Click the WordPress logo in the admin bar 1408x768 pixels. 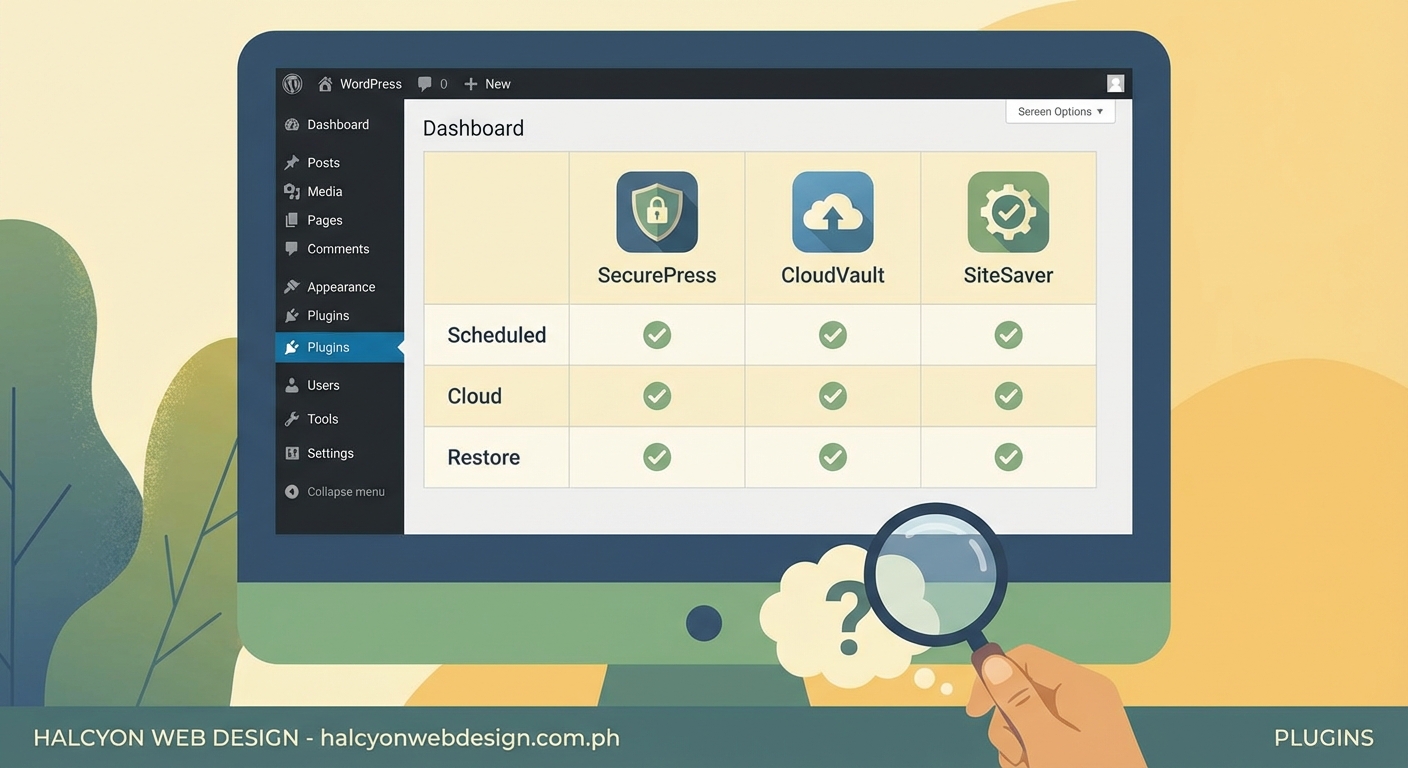[x=291, y=83]
